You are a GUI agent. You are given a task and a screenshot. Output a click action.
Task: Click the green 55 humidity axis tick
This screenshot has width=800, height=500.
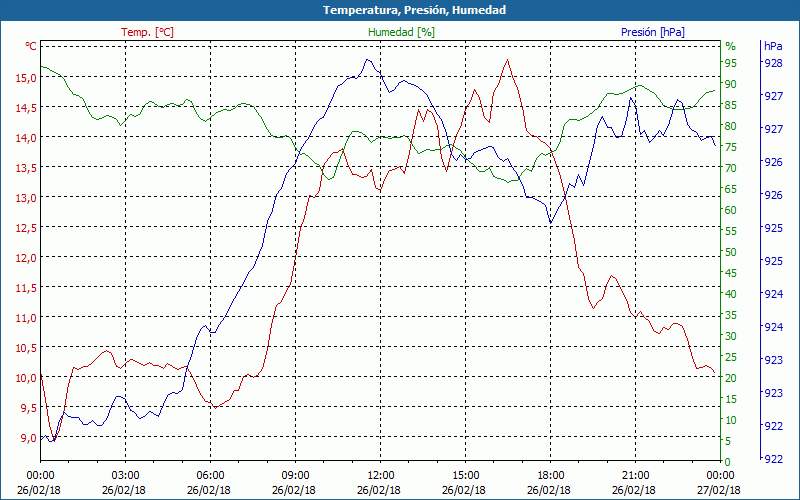coord(731,231)
